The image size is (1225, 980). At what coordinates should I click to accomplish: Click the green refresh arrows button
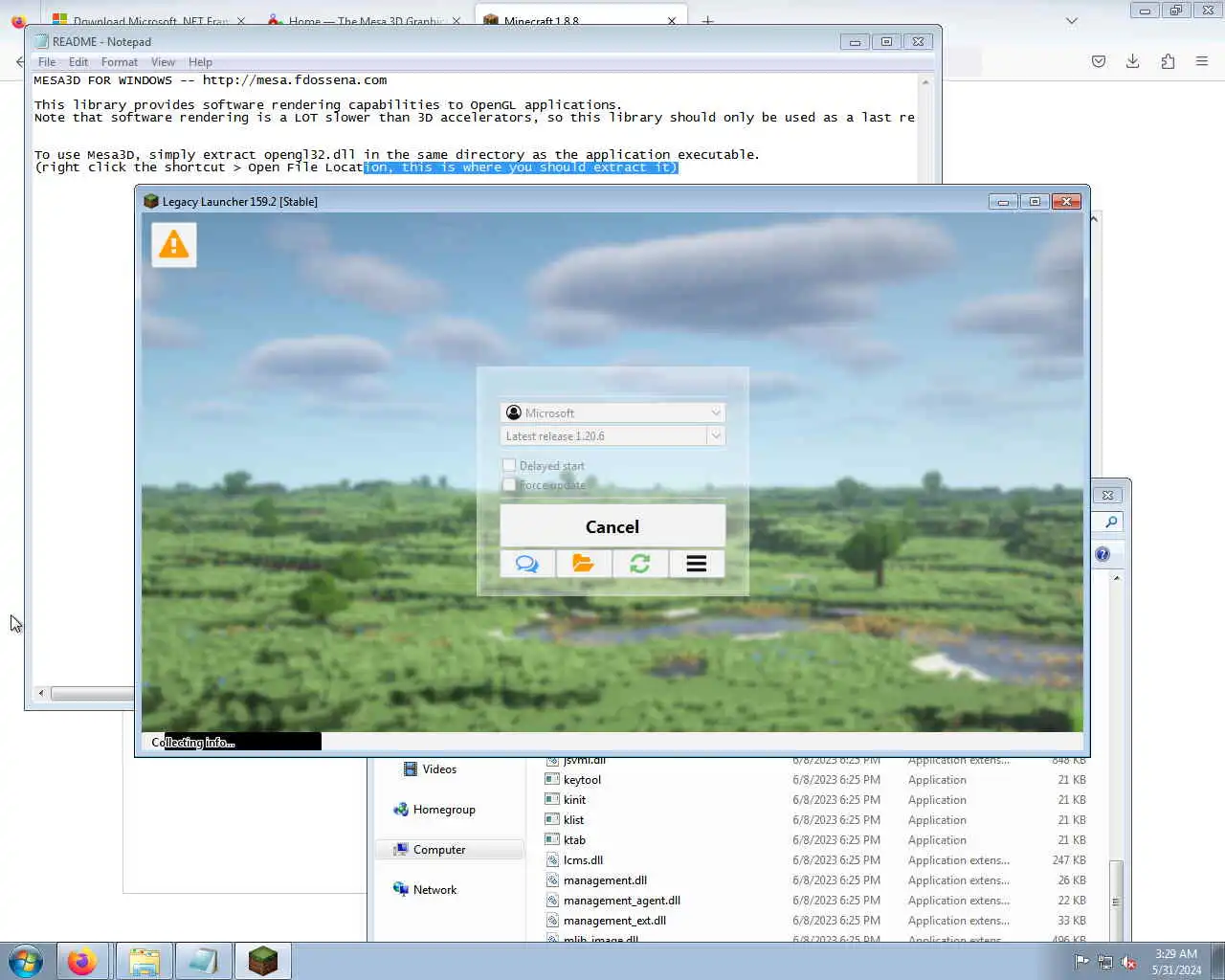tap(639, 564)
